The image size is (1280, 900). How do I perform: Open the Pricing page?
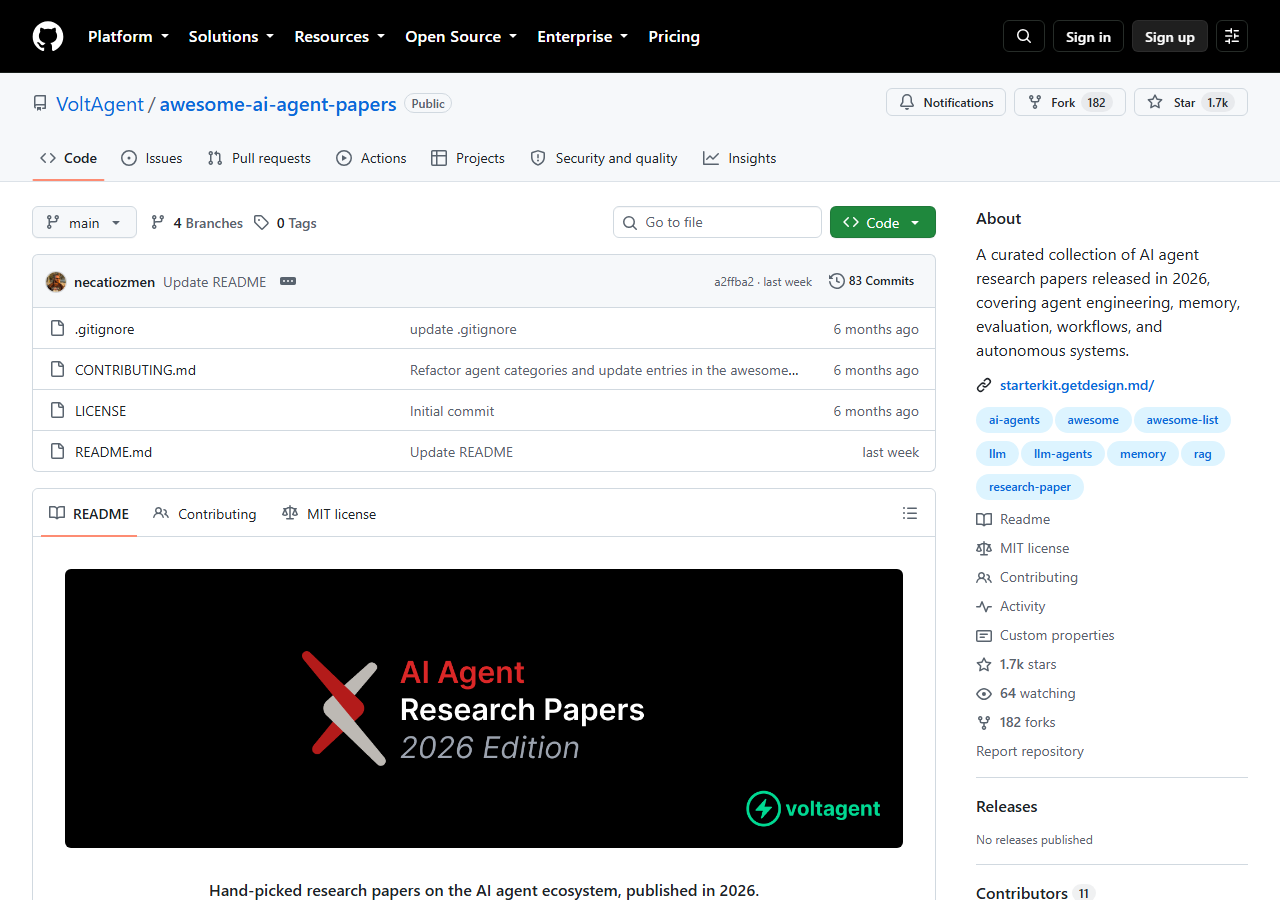(x=674, y=37)
